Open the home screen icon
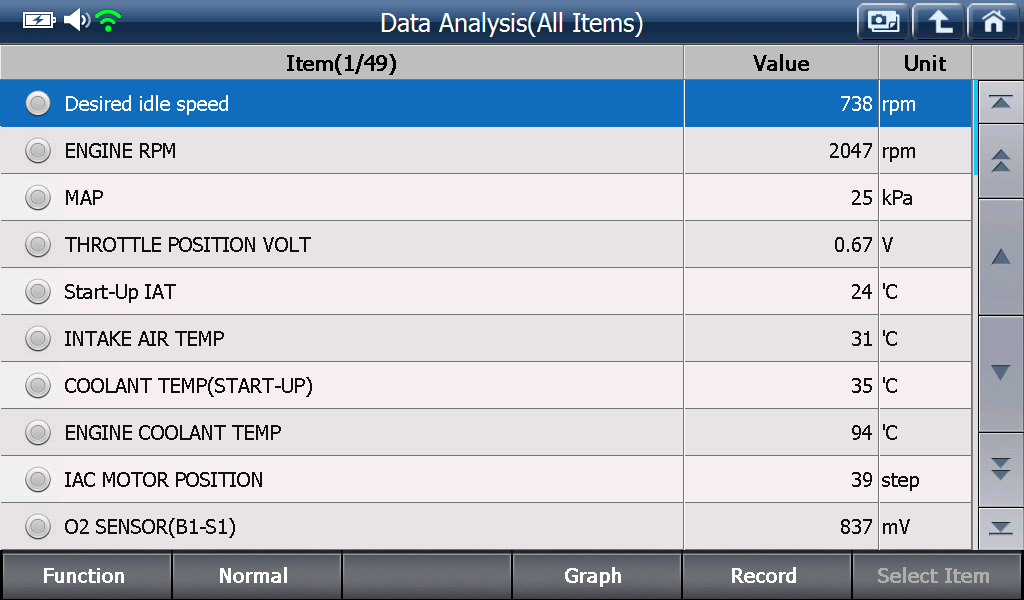 click(x=994, y=22)
